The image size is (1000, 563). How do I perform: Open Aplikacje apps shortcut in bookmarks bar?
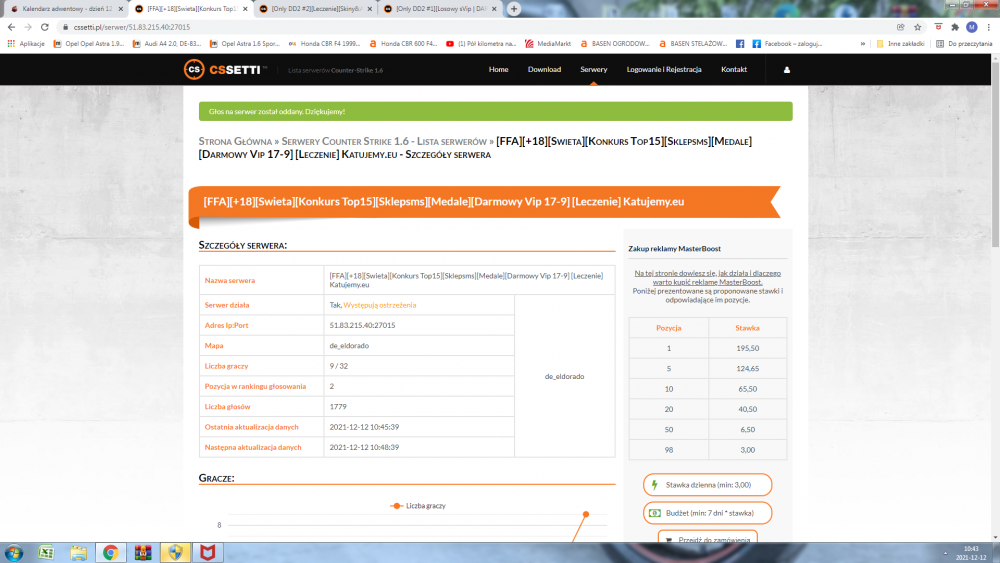click(26, 44)
